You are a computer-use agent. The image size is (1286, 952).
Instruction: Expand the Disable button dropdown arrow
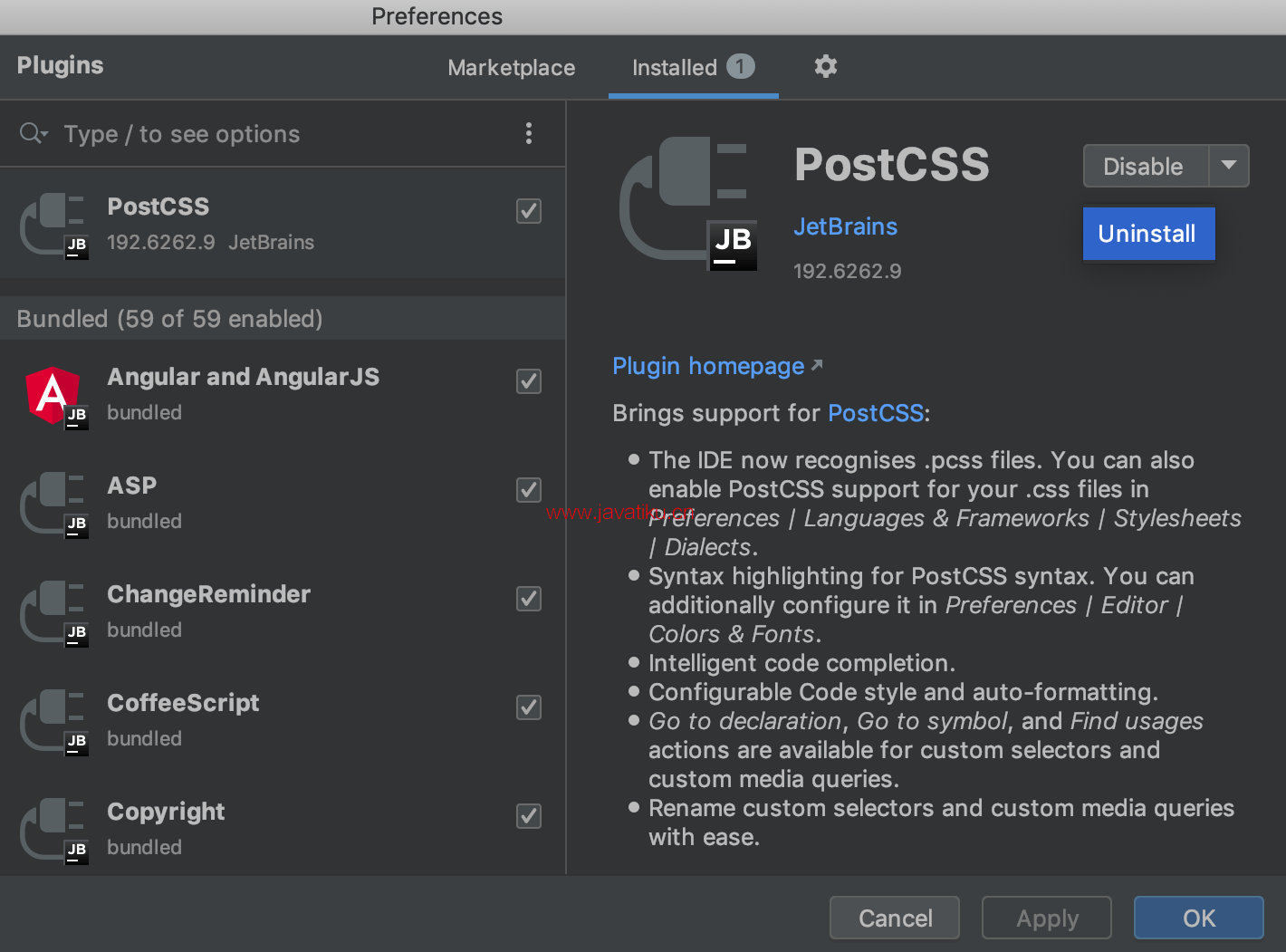[x=1229, y=166]
